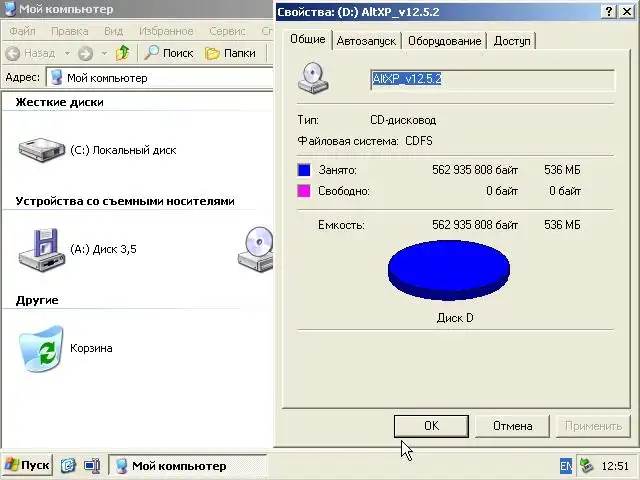The height and width of the screenshot is (480, 640).
Task: Switch to the Оборудование tab
Action: point(444,41)
